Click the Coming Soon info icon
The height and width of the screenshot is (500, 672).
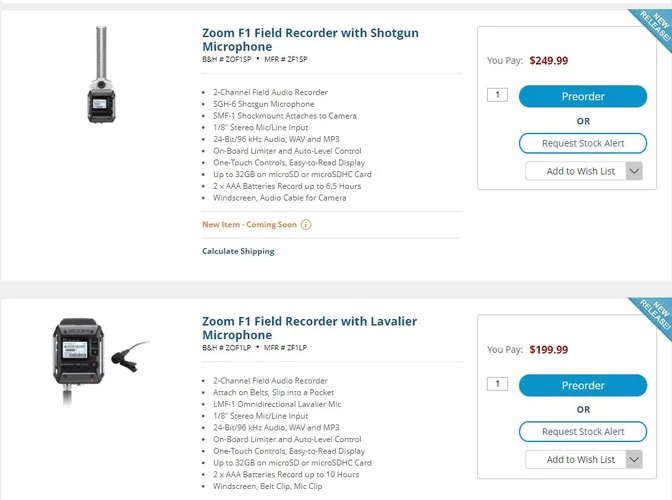pos(306,225)
